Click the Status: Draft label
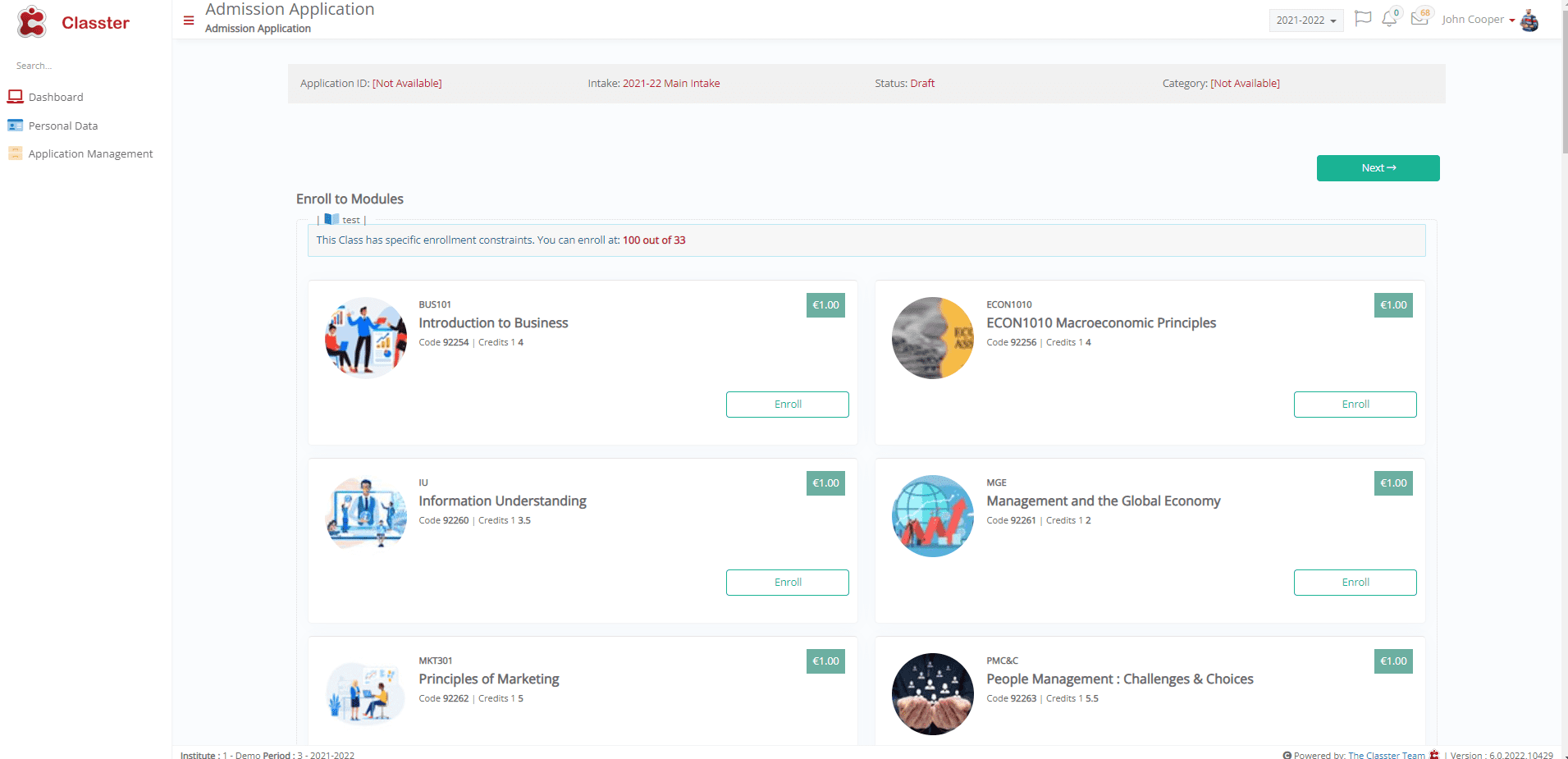Screen dimensions: 1568x759 pyautogui.click(x=905, y=84)
